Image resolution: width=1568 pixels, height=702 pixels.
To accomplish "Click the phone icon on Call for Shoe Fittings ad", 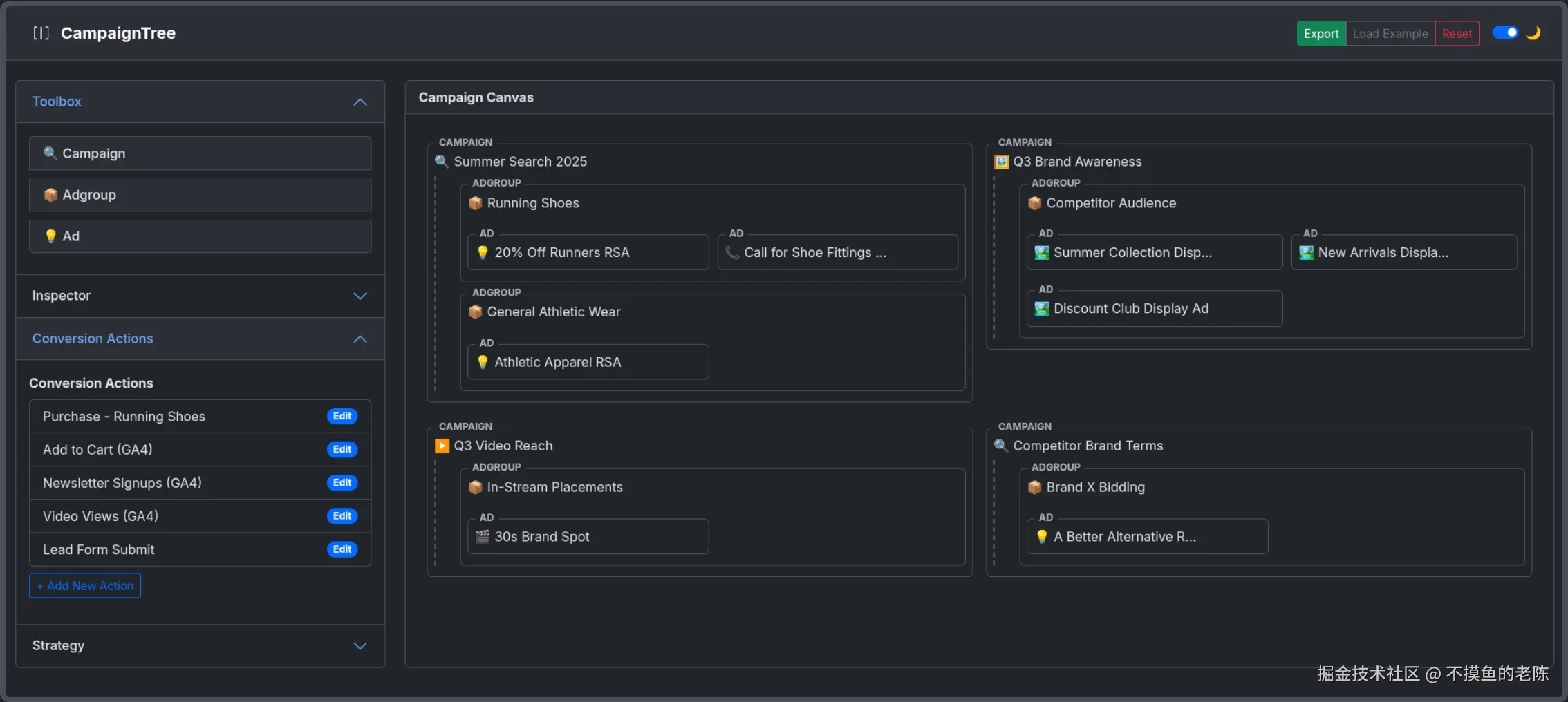I will pyautogui.click(x=732, y=253).
